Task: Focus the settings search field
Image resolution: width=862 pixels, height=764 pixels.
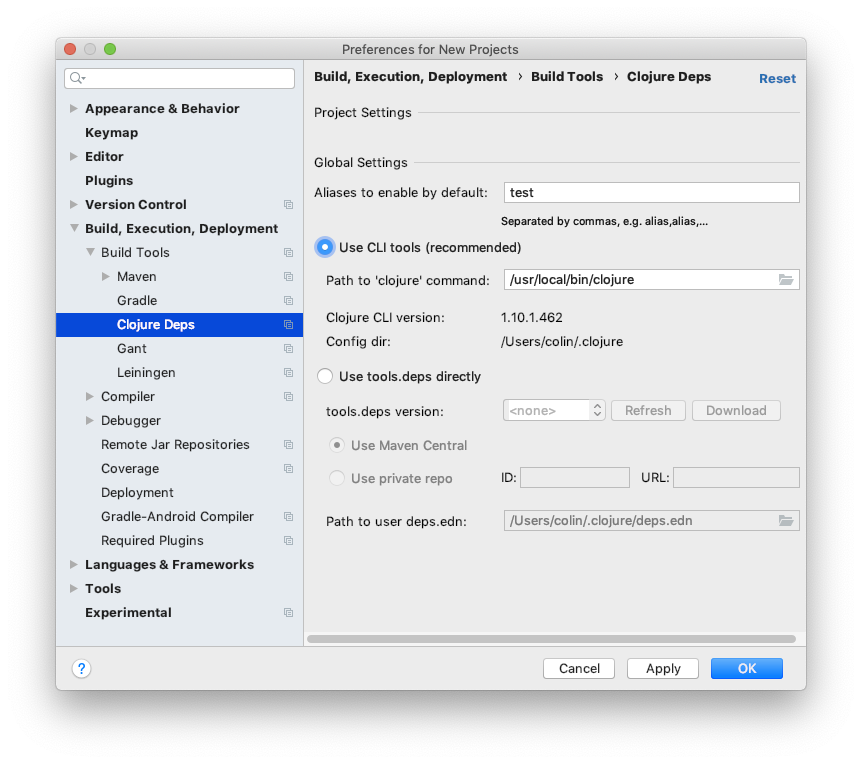Action: (x=179, y=79)
